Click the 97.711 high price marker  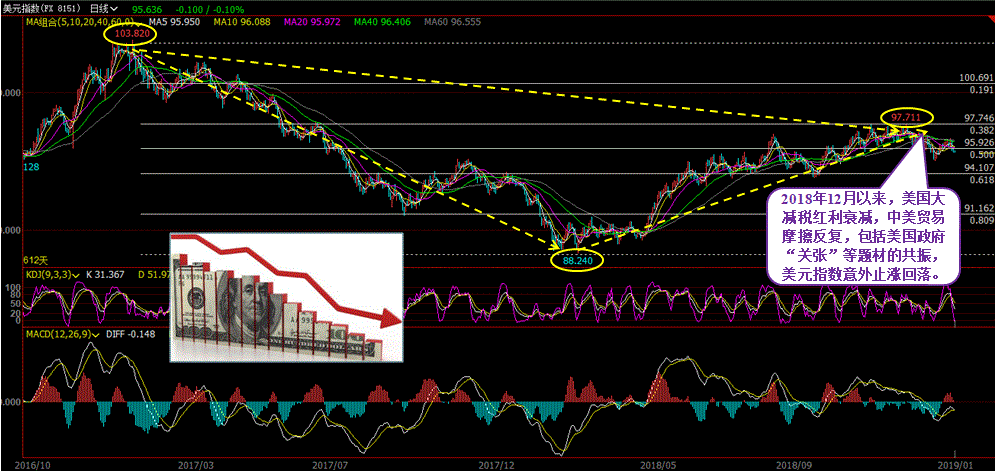(x=906, y=117)
